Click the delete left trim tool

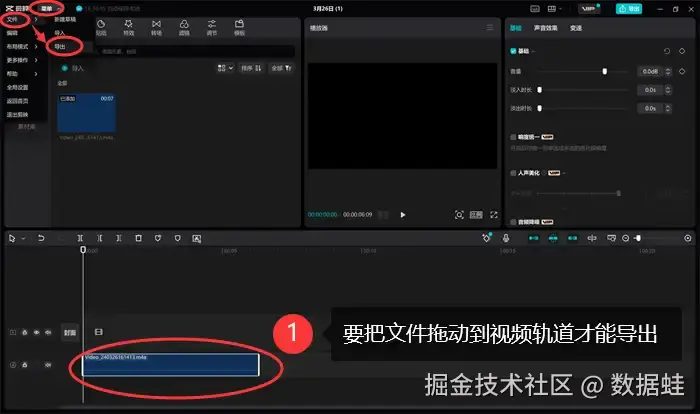pos(100,238)
